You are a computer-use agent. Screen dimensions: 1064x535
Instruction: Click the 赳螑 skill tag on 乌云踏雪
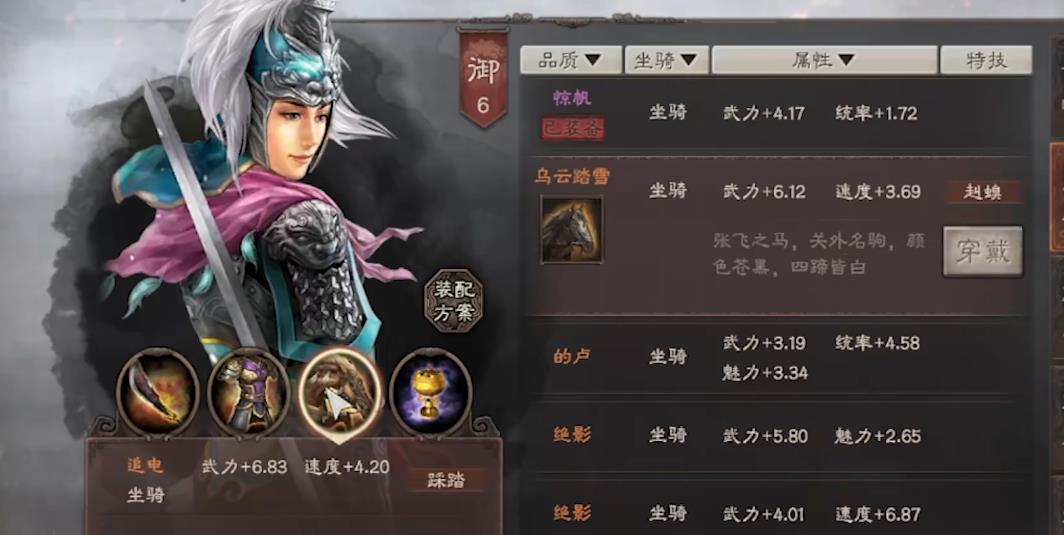click(983, 192)
